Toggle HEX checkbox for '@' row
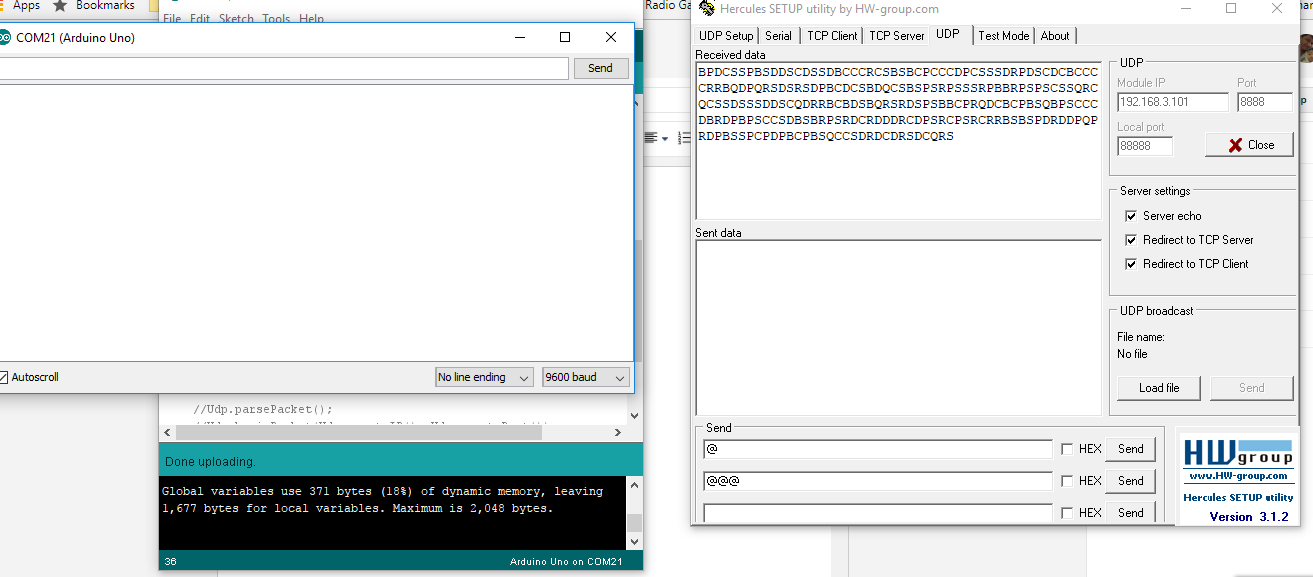This screenshot has width=1313, height=577. click(1067, 449)
